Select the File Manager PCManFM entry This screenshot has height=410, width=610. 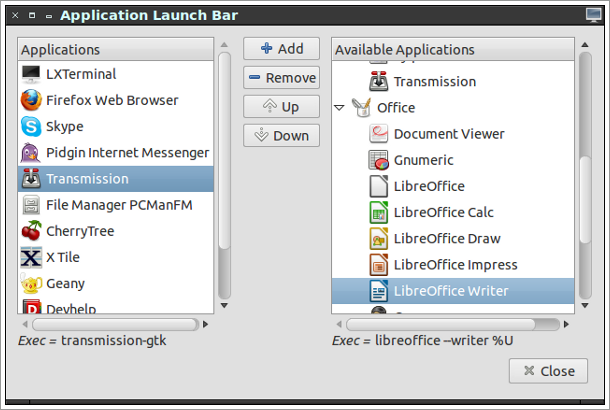tap(116, 205)
